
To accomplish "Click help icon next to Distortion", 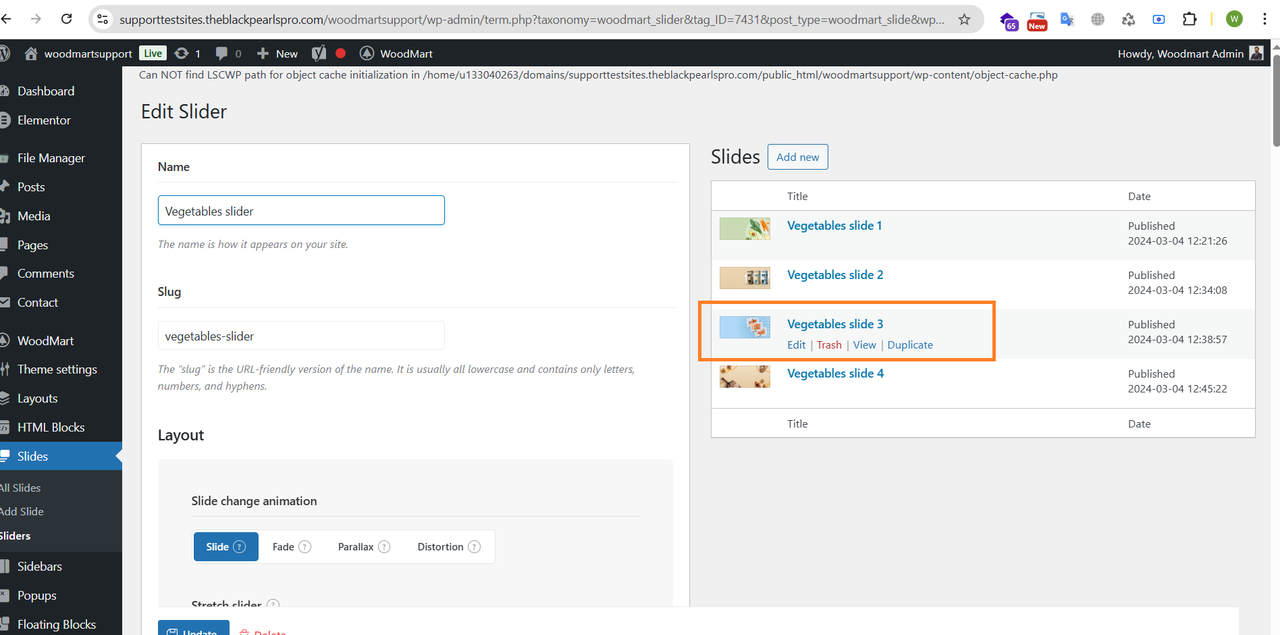I will (474, 547).
